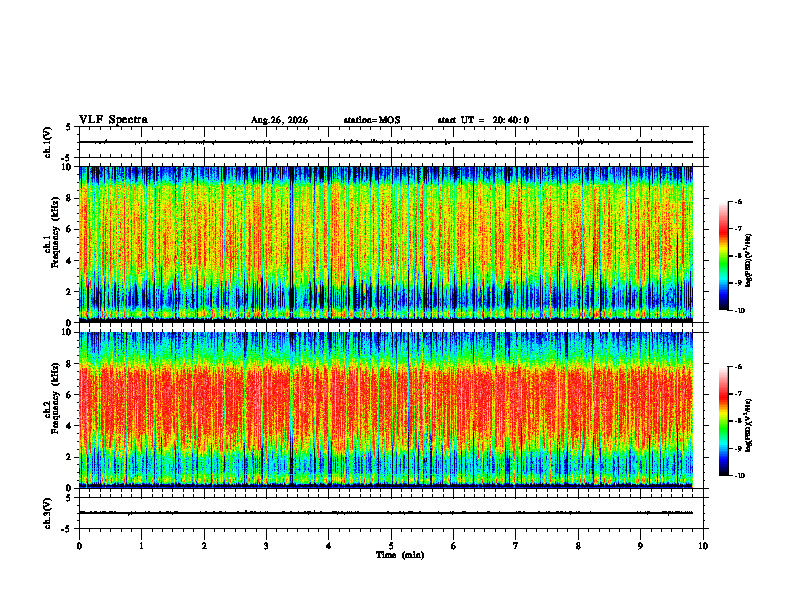The width and height of the screenshot is (792, 612).
Task: Click the start UT 20:40:0 label
Action: [x=483, y=120]
